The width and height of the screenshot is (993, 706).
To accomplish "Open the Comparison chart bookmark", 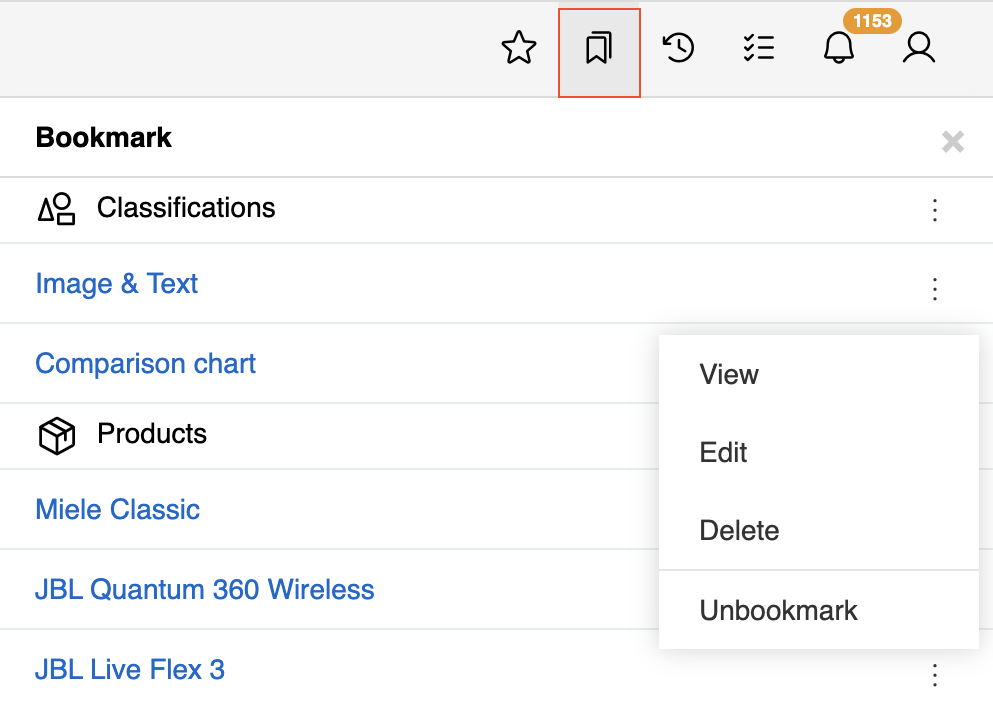I will pos(146,364).
